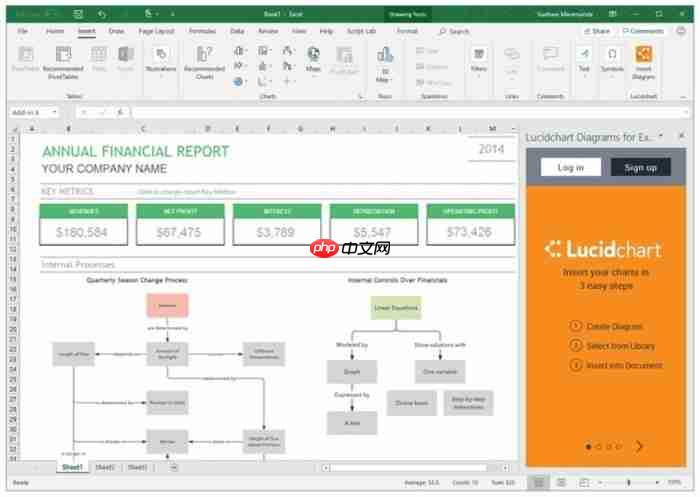700x497 pixels.
Task: Open the Ribbon Display Options icon
Action: (x=612, y=14)
